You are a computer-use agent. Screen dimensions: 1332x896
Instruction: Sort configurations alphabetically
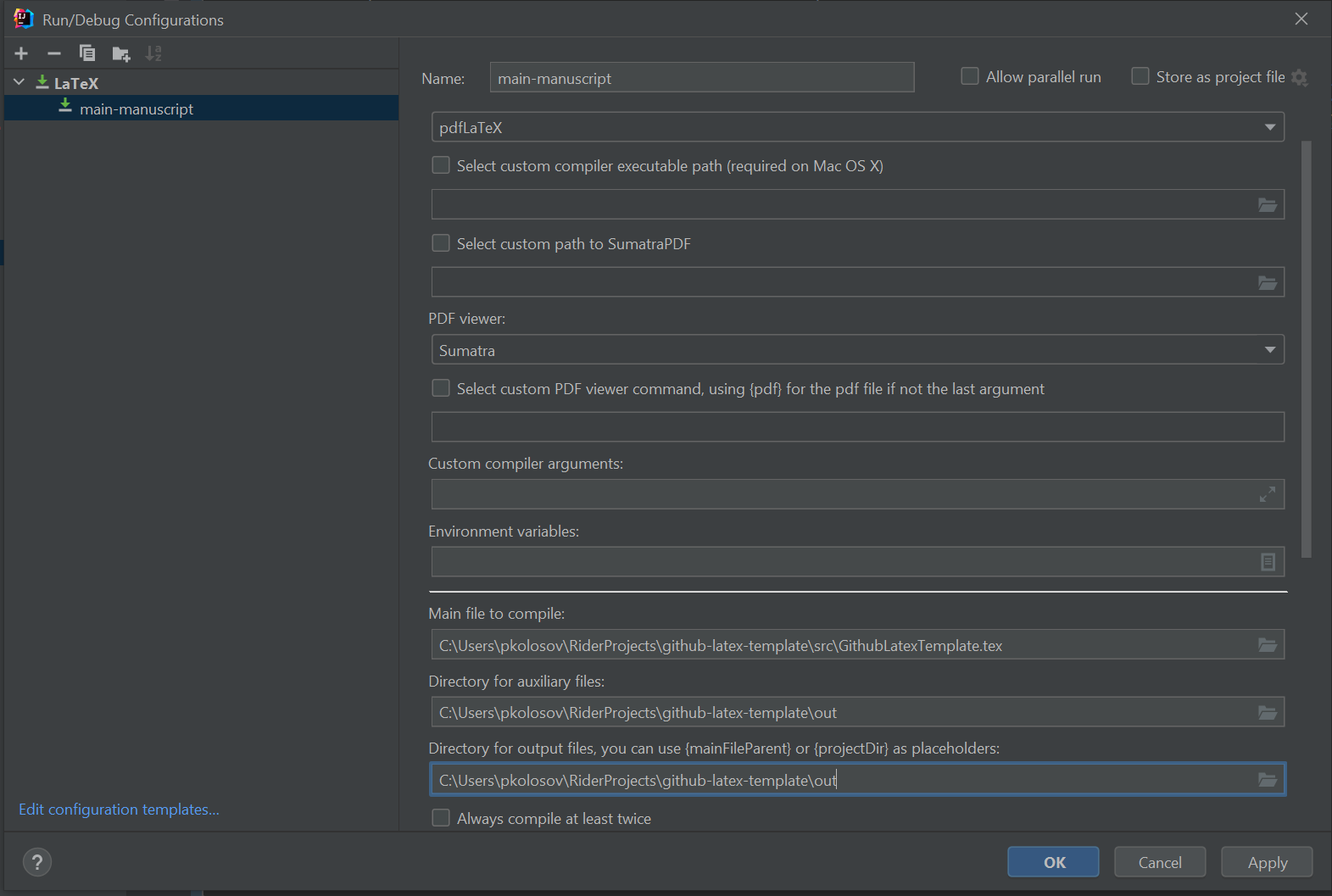click(153, 53)
